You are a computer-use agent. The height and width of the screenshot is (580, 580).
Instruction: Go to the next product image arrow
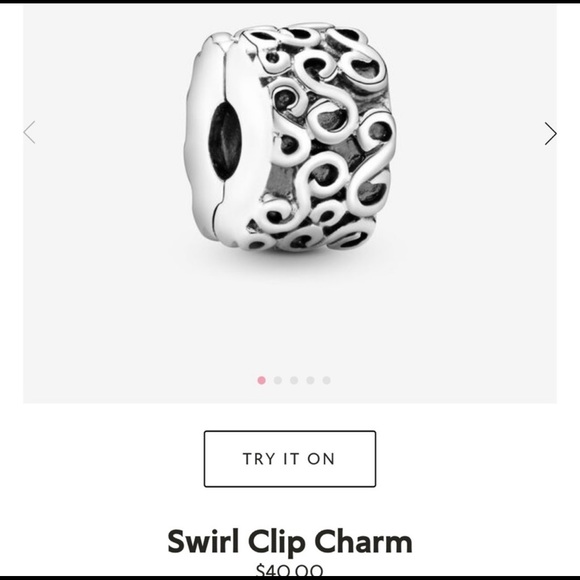(x=550, y=133)
